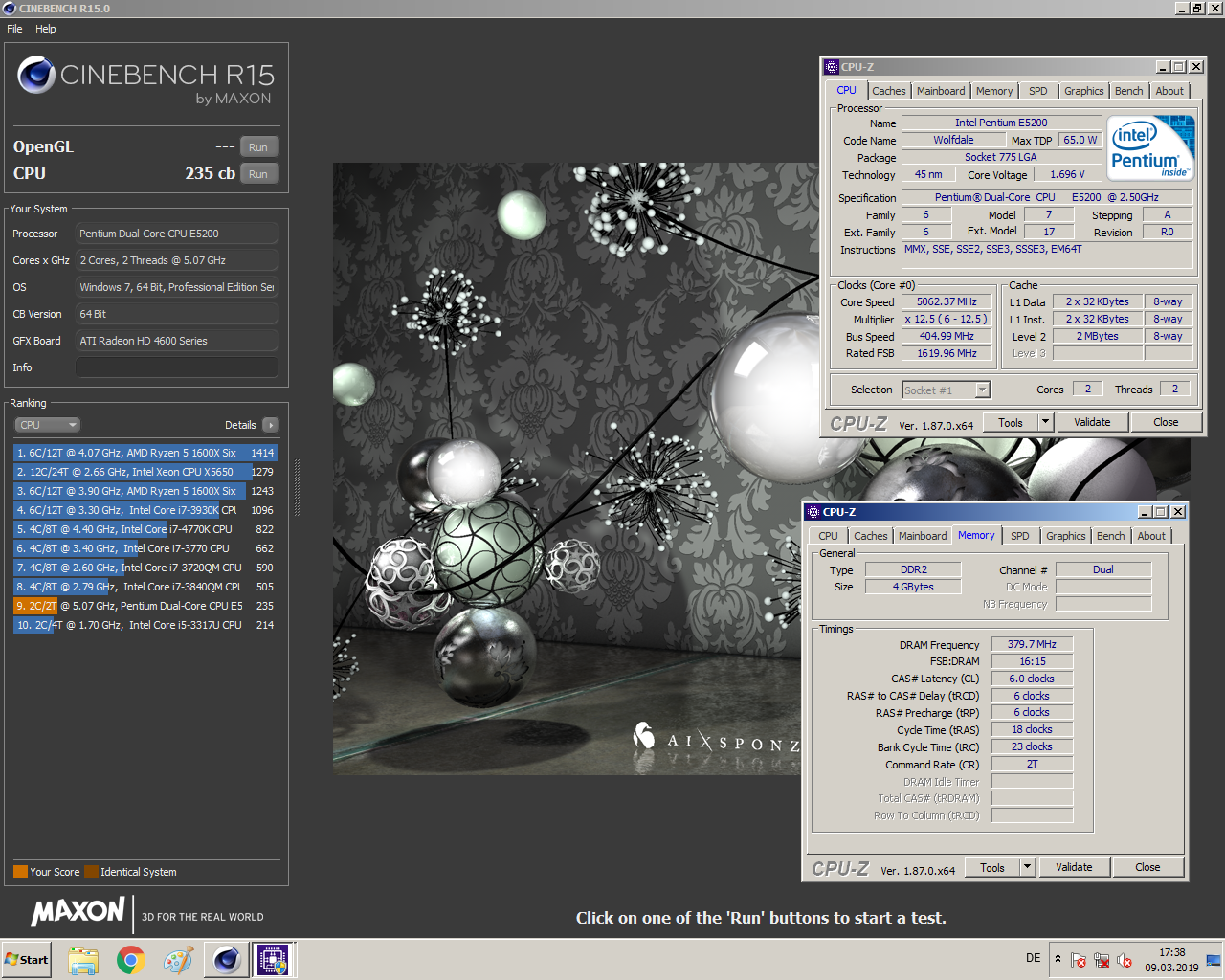The width and height of the screenshot is (1225, 980).
Task: Select ranking row Intel Core i7-3720QM
Action: (145, 568)
